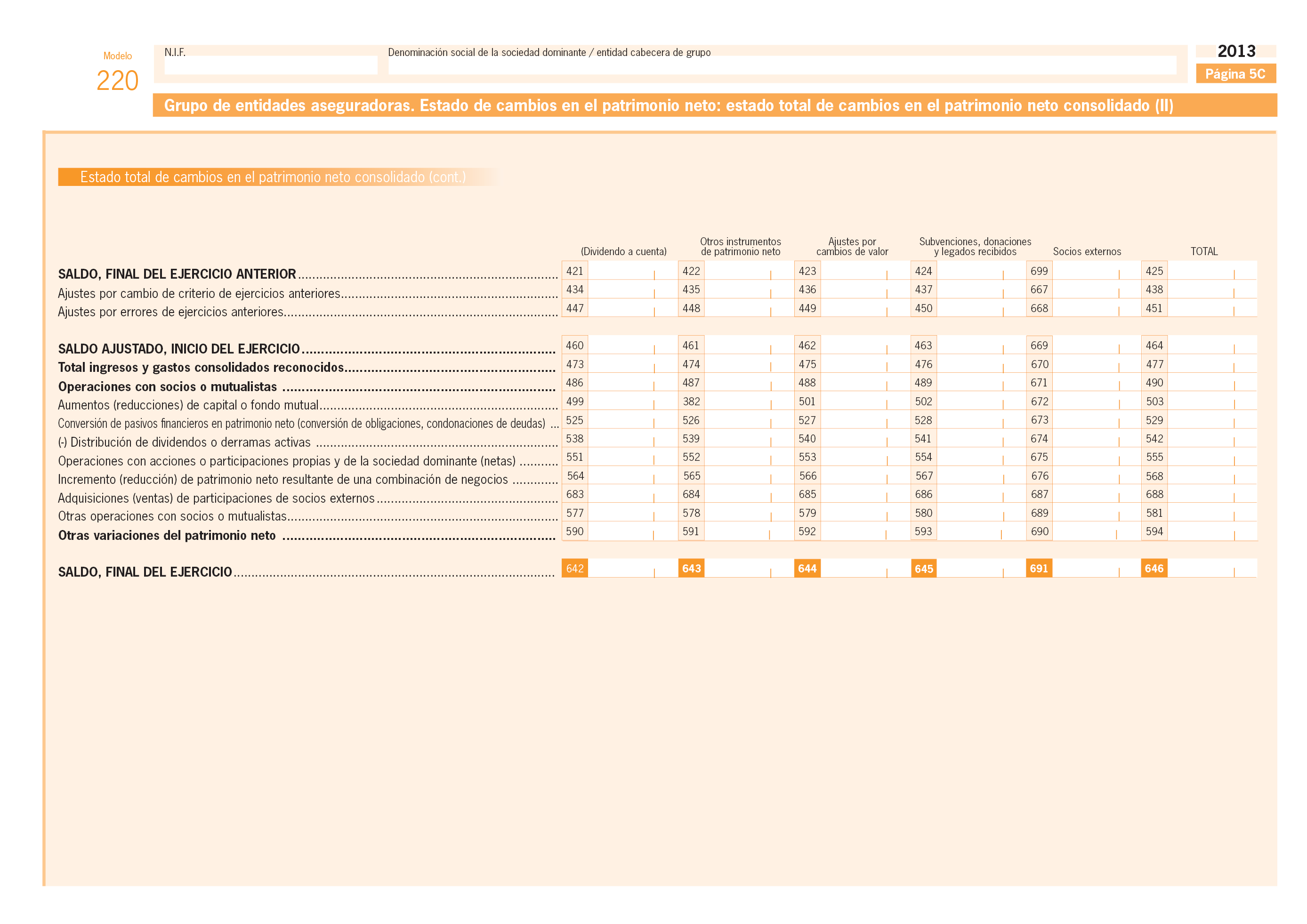This screenshot has height=924, width=1307.
Task: Click the input field for box 577
Action: 632,513
